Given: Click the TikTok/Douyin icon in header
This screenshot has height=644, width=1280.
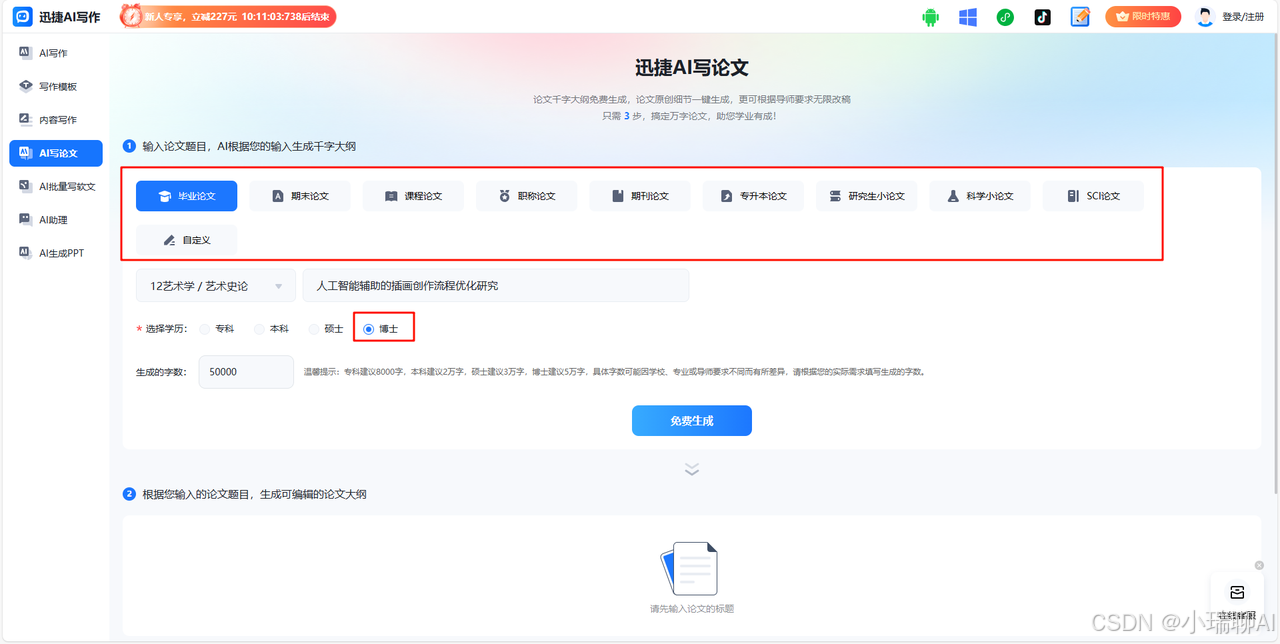Looking at the screenshot, I should (x=1042, y=17).
